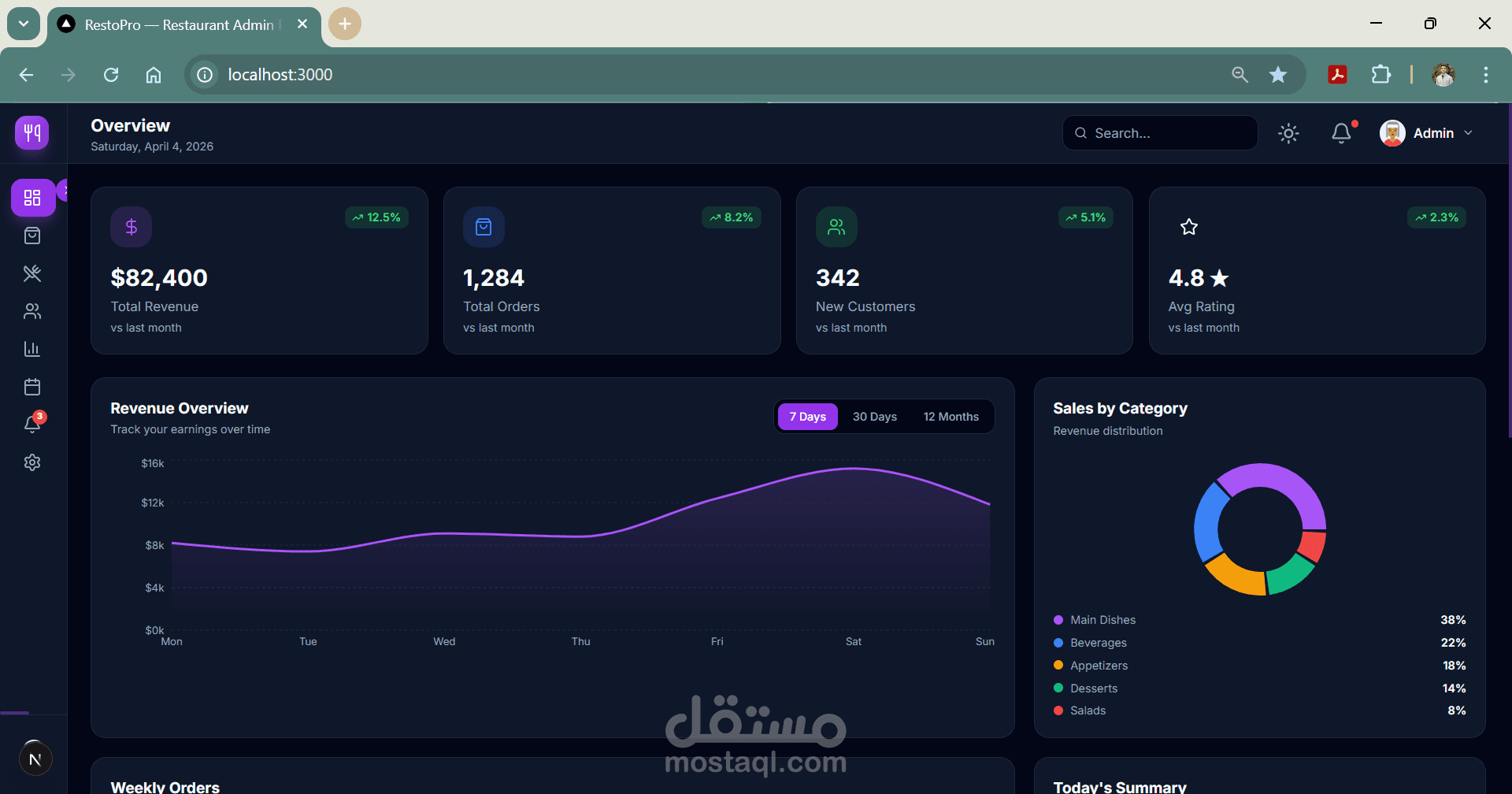Click the bag icon on Total Orders card
The width and height of the screenshot is (1512, 794).
click(484, 227)
